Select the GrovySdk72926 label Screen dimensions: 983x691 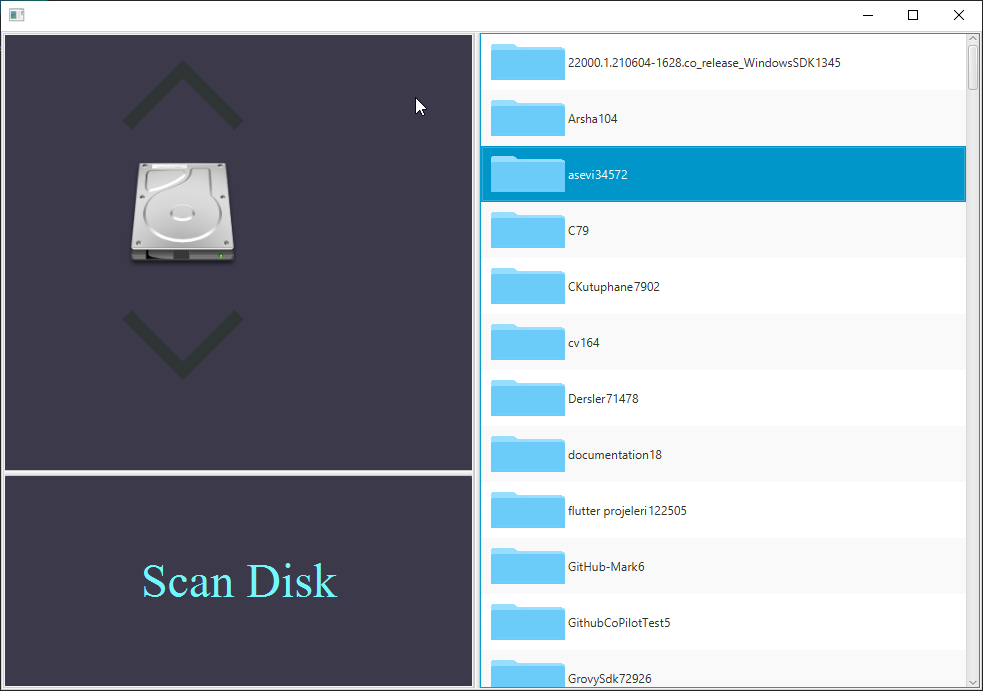click(x=609, y=679)
